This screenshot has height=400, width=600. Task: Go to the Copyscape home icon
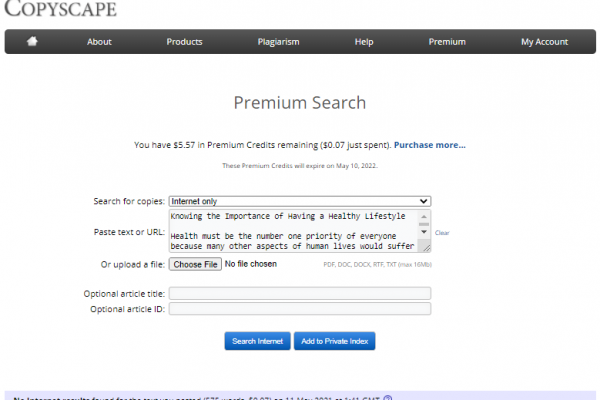pos(32,41)
